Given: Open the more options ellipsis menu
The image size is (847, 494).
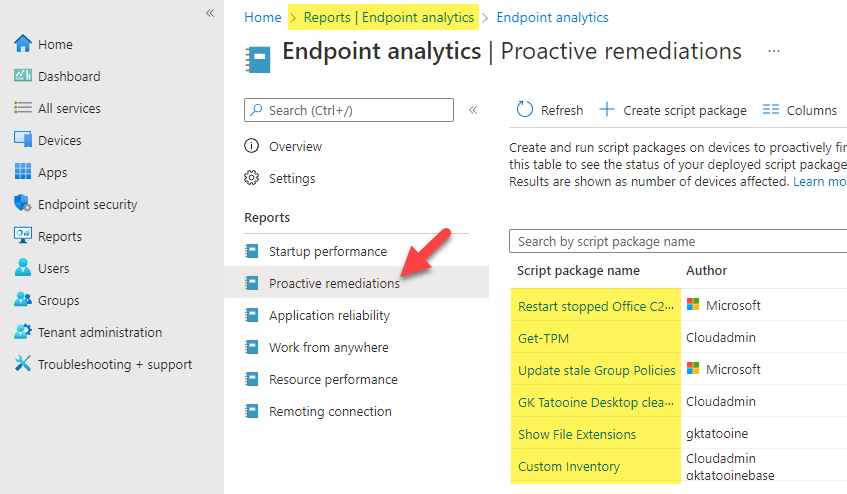Looking at the screenshot, I should [x=774, y=51].
